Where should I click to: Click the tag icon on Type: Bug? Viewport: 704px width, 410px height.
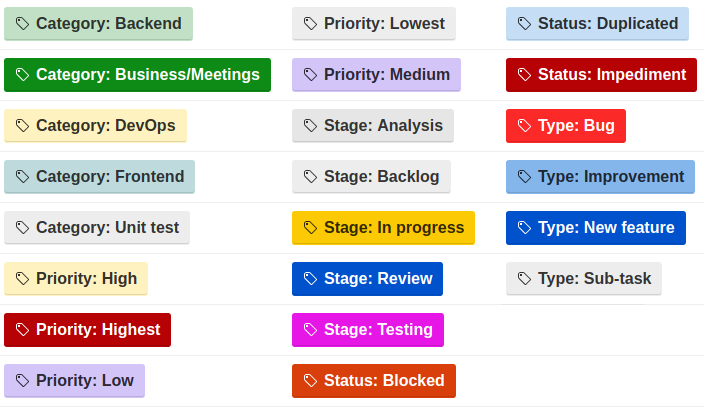[x=525, y=126]
